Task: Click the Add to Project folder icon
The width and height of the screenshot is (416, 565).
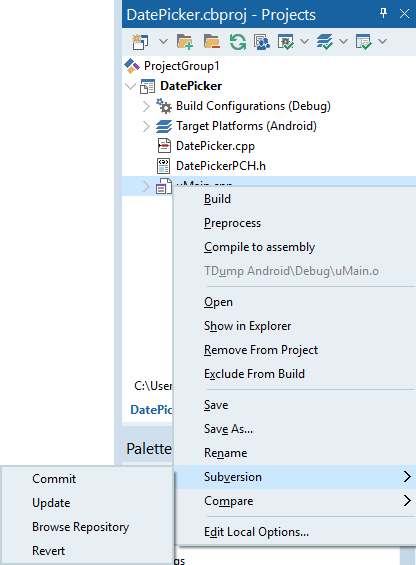Action: 185,42
